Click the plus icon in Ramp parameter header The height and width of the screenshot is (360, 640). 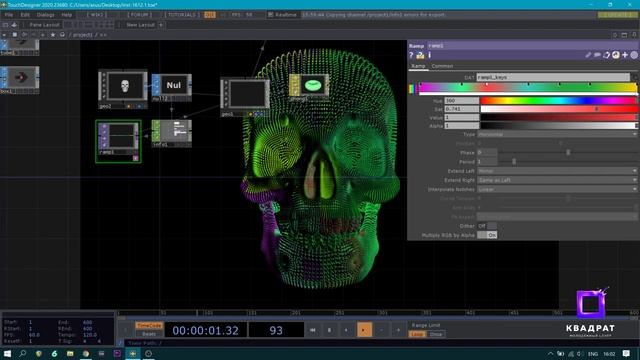tap(625, 55)
